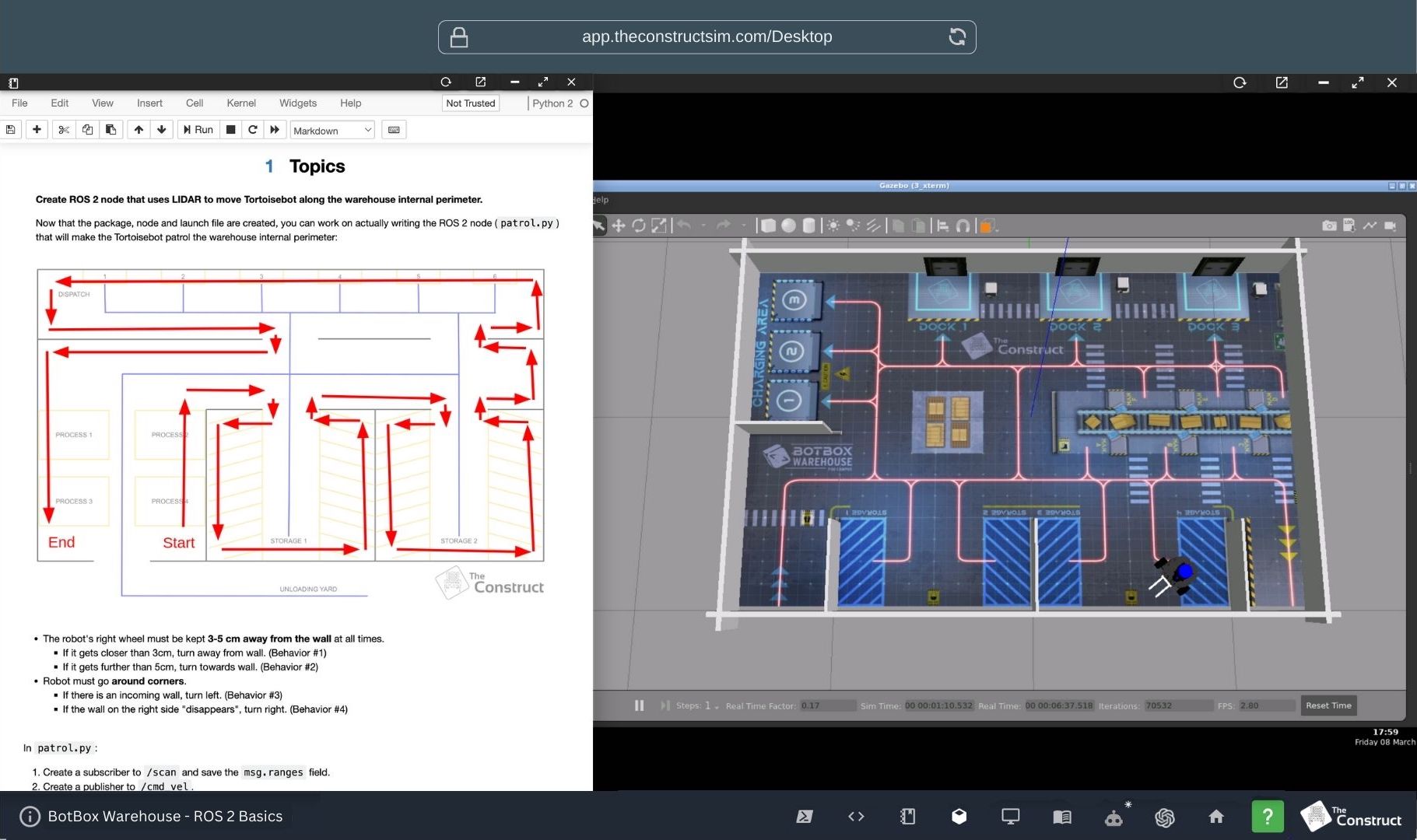Save the notebook with the floppy icon
This screenshot has width=1417, height=840.
click(x=11, y=130)
